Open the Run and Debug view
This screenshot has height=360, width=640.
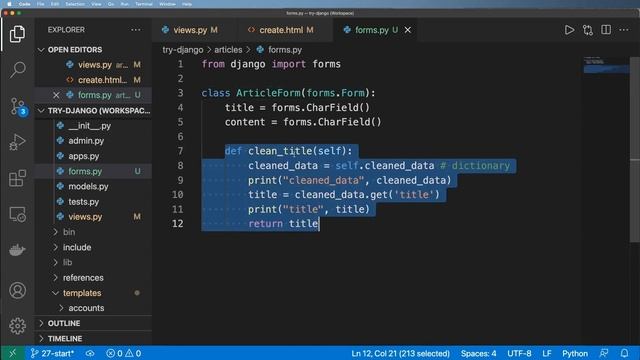tap(17, 142)
